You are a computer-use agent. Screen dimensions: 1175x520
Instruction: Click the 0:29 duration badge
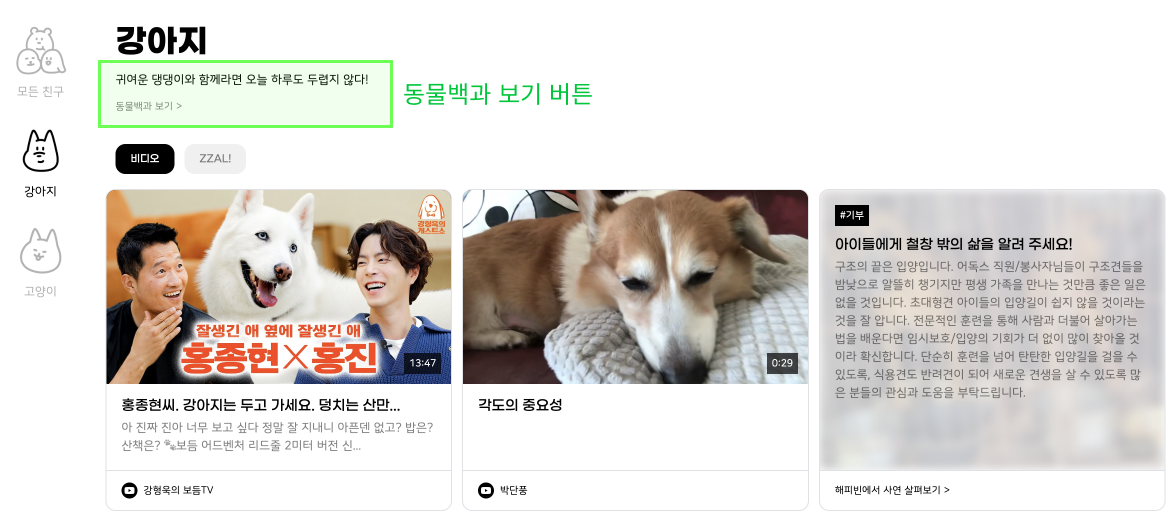pos(782,363)
